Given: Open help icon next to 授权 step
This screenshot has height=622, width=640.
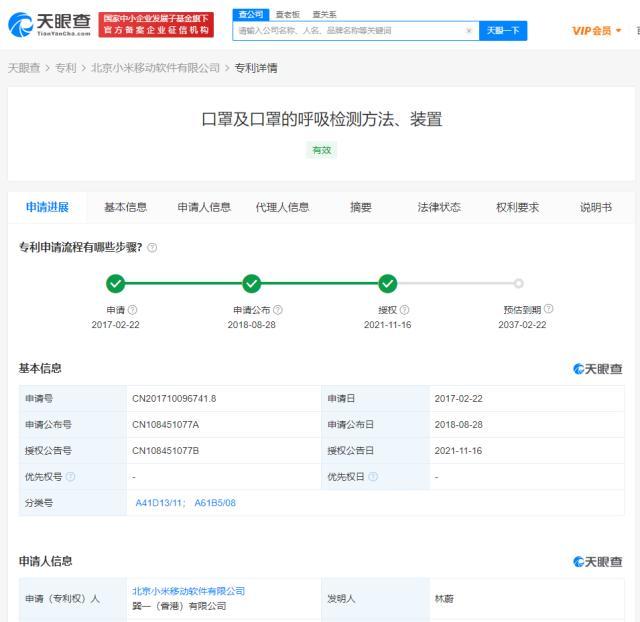Looking at the screenshot, I should pyautogui.click(x=404, y=310).
